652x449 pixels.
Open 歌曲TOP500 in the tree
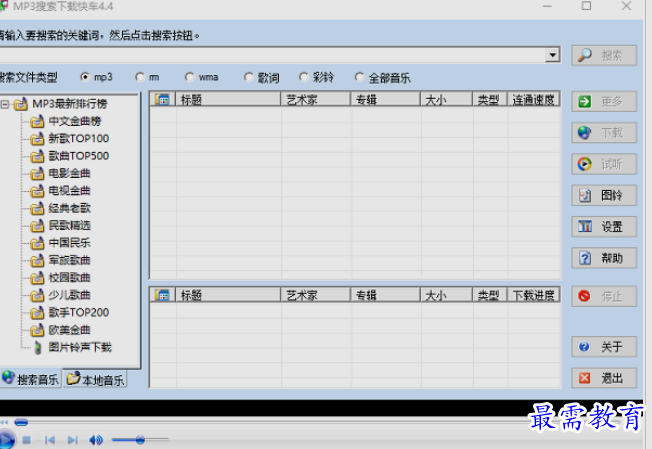[79, 156]
